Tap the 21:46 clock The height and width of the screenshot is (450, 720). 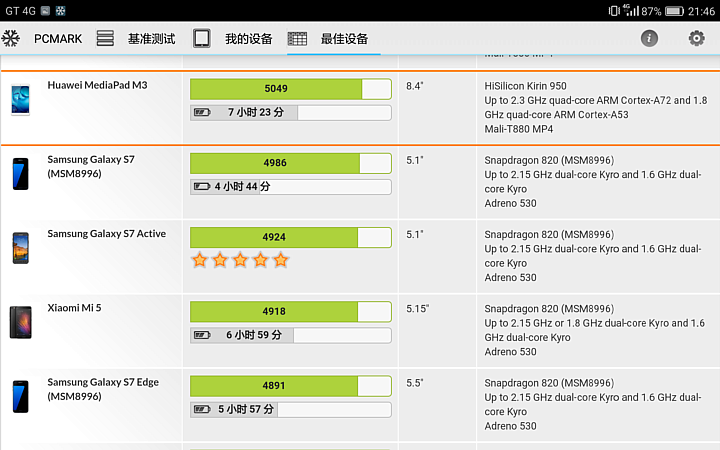pyautogui.click(x=701, y=11)
